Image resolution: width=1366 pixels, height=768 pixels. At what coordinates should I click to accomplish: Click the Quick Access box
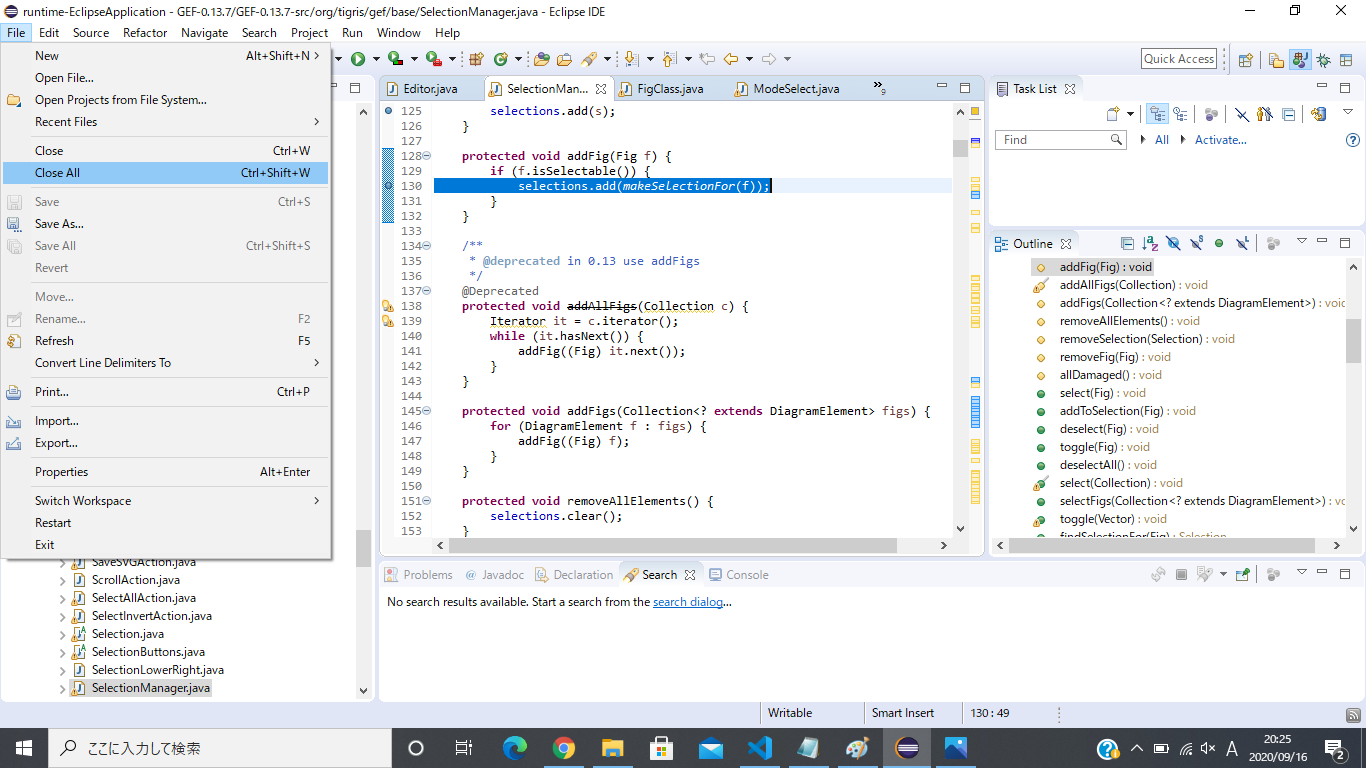point(1179,59)
